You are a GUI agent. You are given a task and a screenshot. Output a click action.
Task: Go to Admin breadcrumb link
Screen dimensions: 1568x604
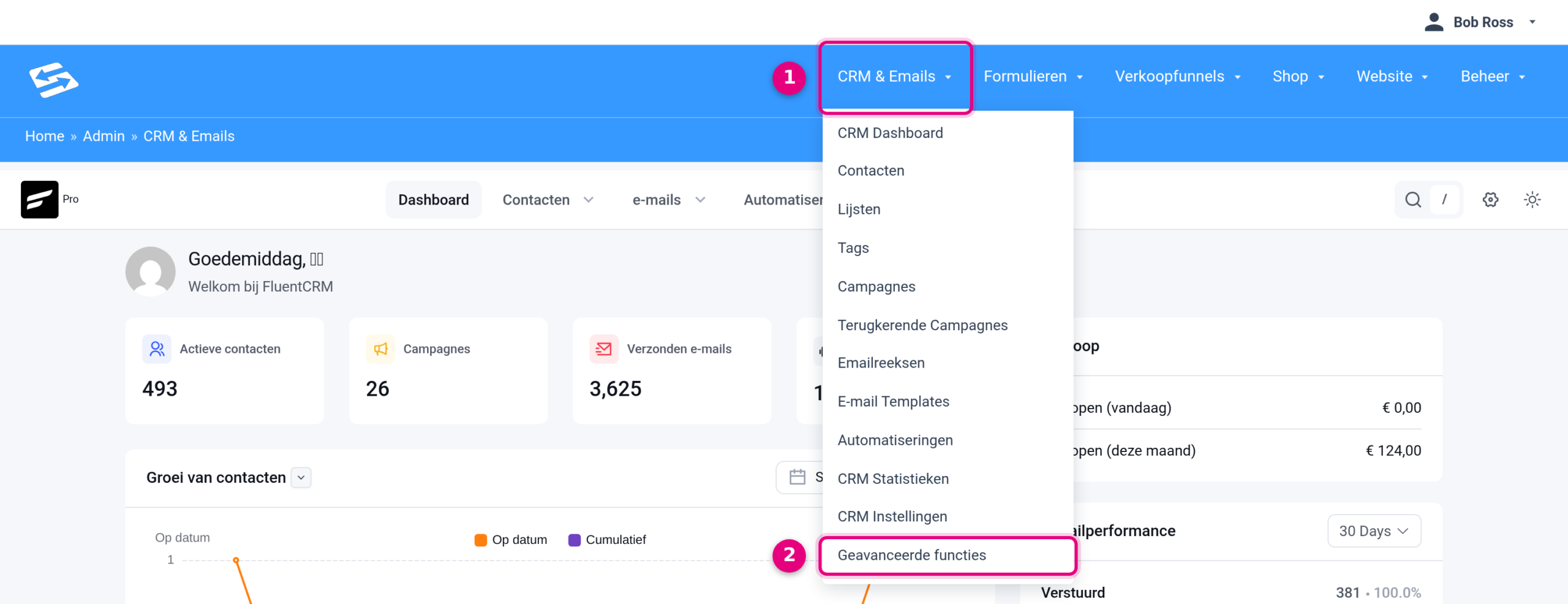point(104,136)
